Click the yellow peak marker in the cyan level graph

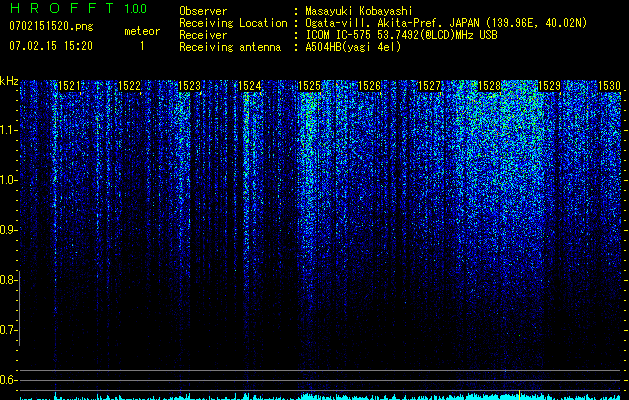pos(519,394)
